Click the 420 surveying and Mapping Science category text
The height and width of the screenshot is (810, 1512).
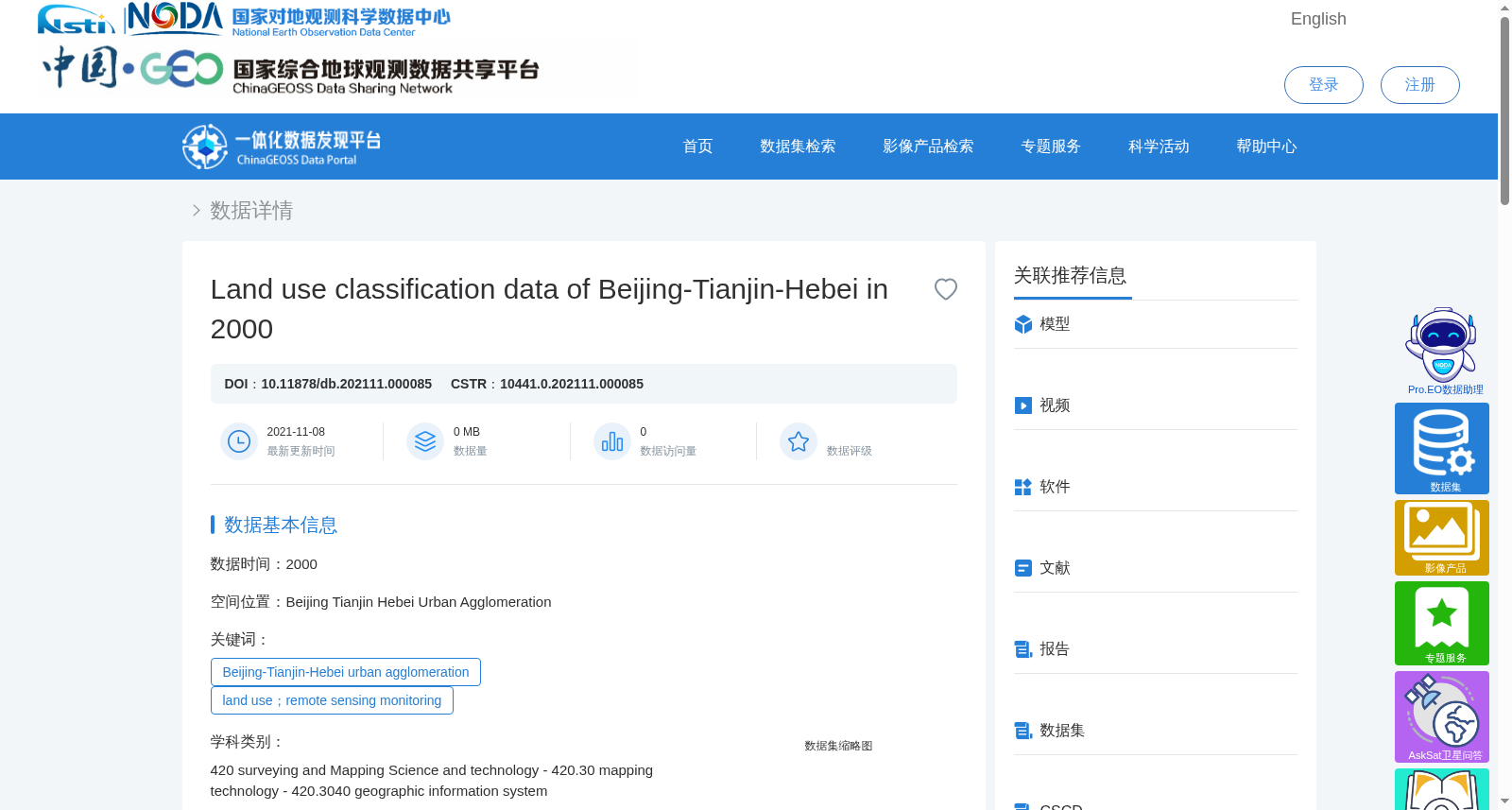[431, 781]
